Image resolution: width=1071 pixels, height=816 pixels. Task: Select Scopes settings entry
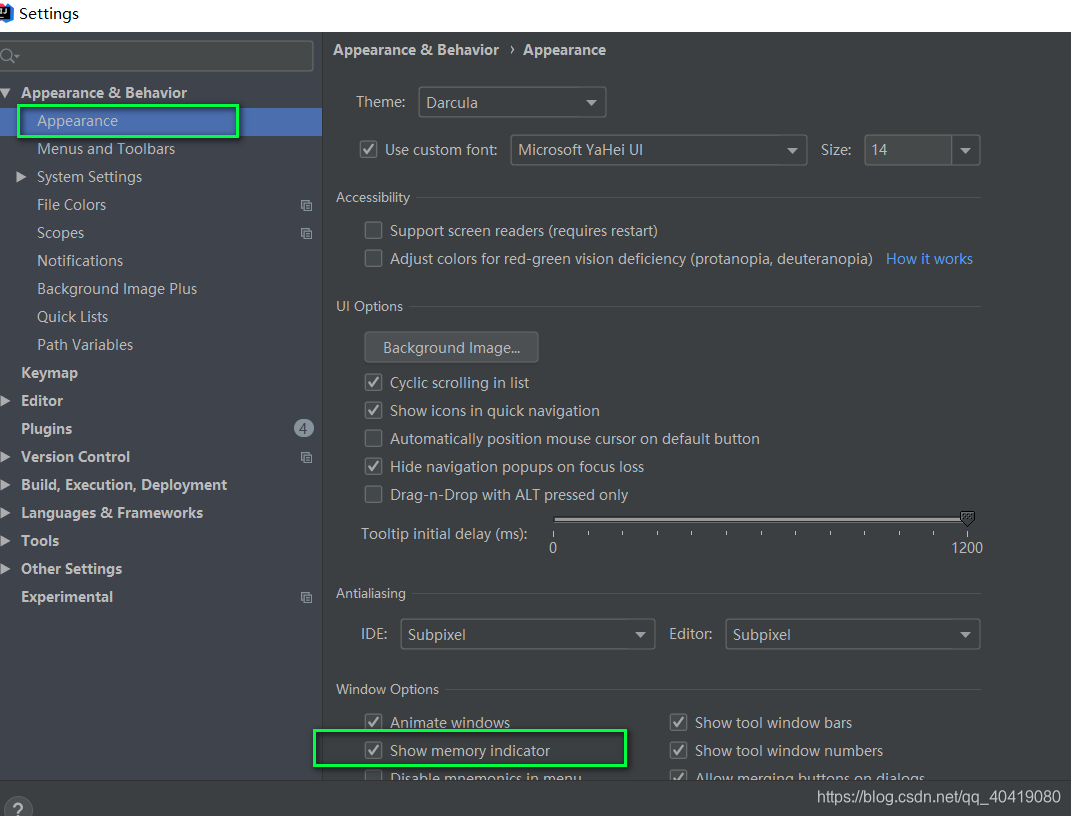pos(60,233)
